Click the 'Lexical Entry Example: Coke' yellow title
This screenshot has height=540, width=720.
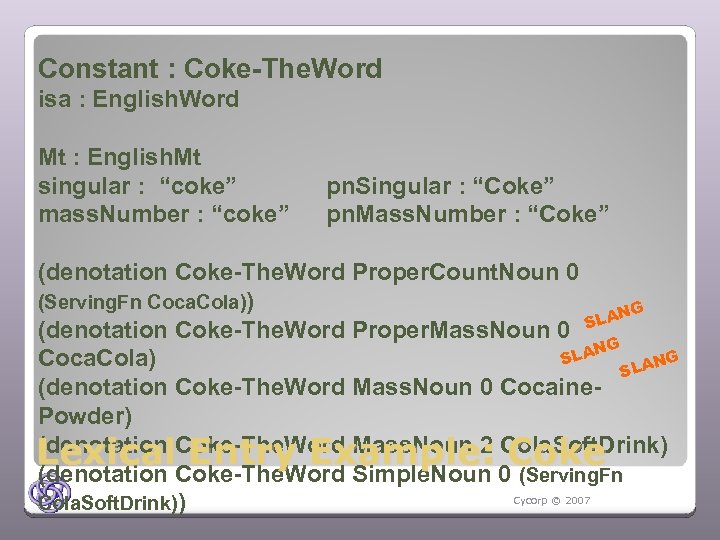coord(321,453)
